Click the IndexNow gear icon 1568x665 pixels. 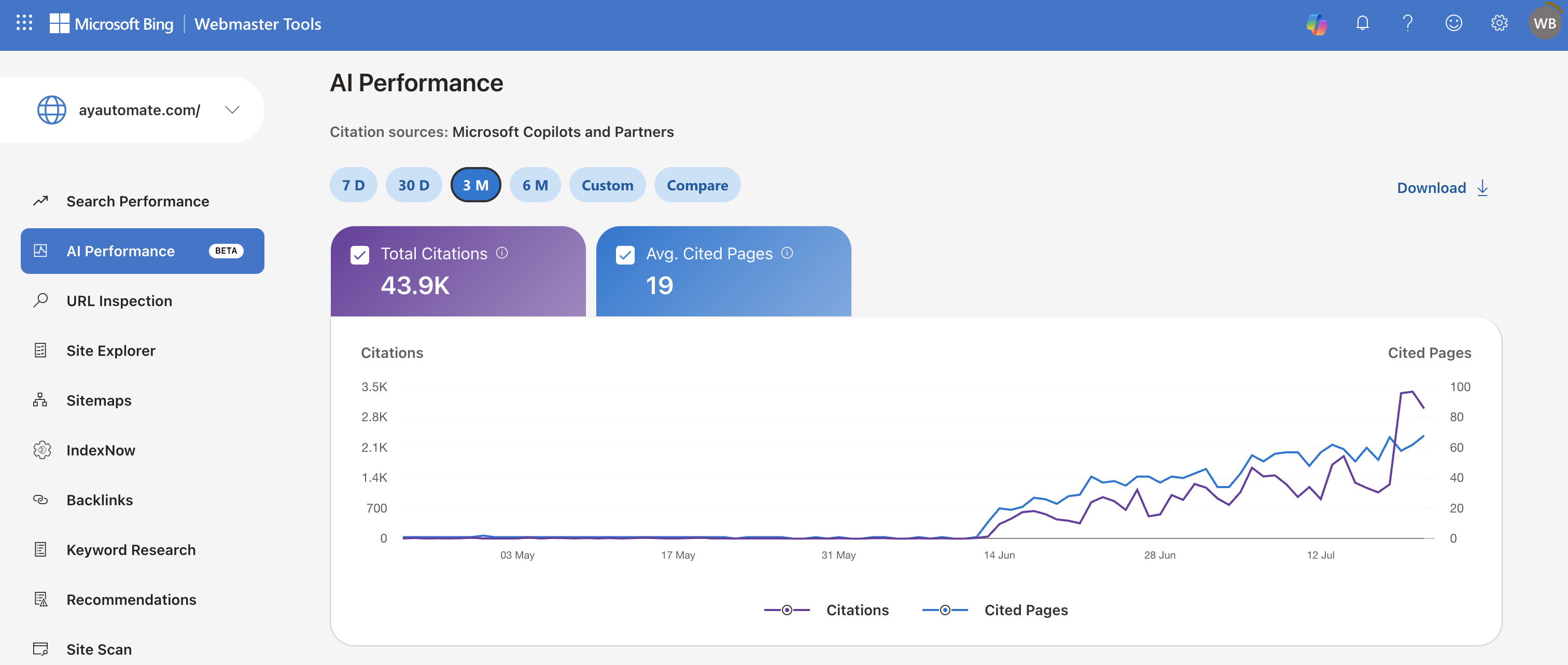(41, 450)
